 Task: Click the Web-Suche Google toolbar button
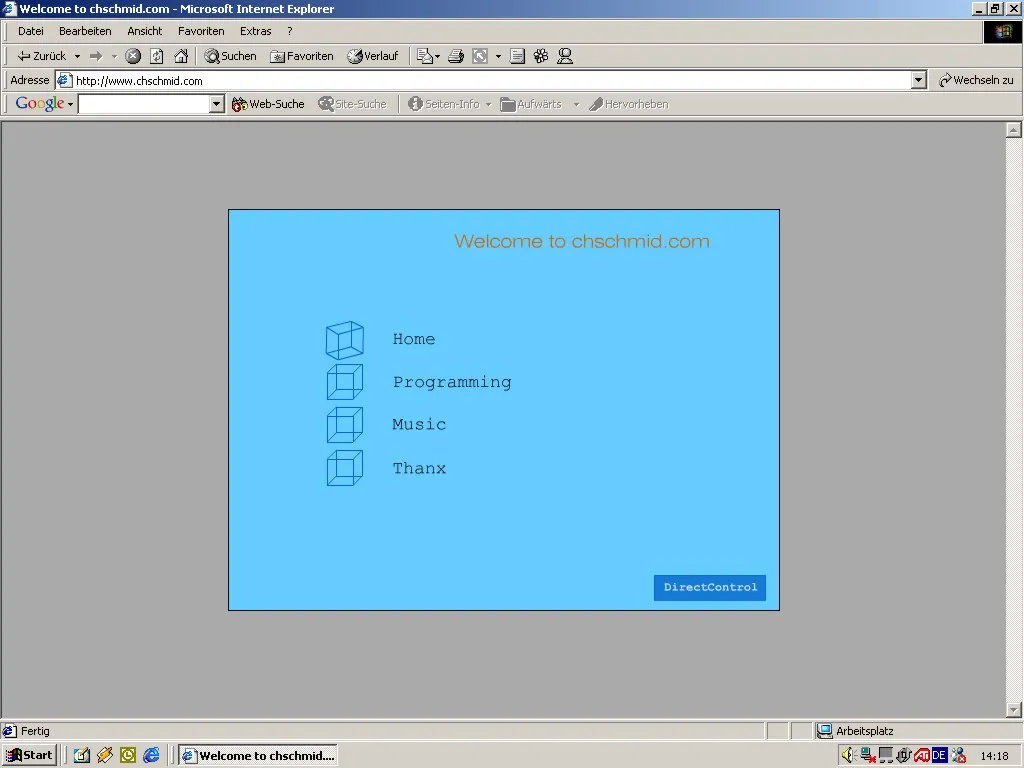[268, 104]
